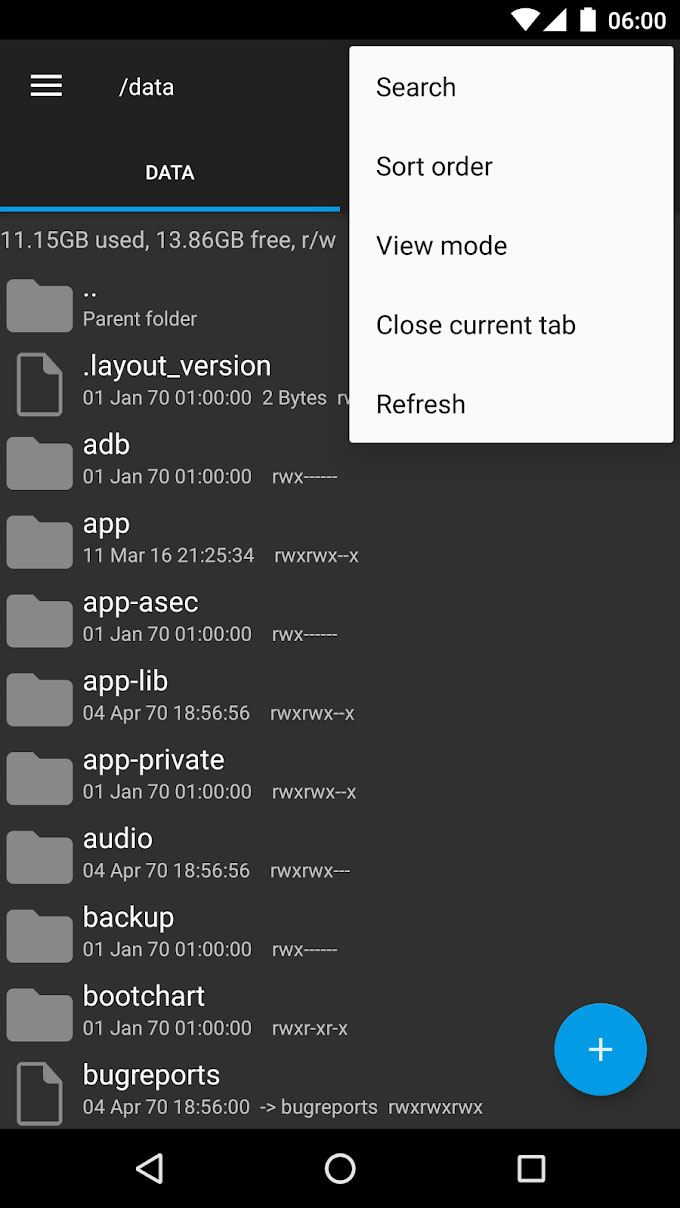The image size is (680, 1208).
Task: Tap the app-private folder icon
Action: coord(39,777)
